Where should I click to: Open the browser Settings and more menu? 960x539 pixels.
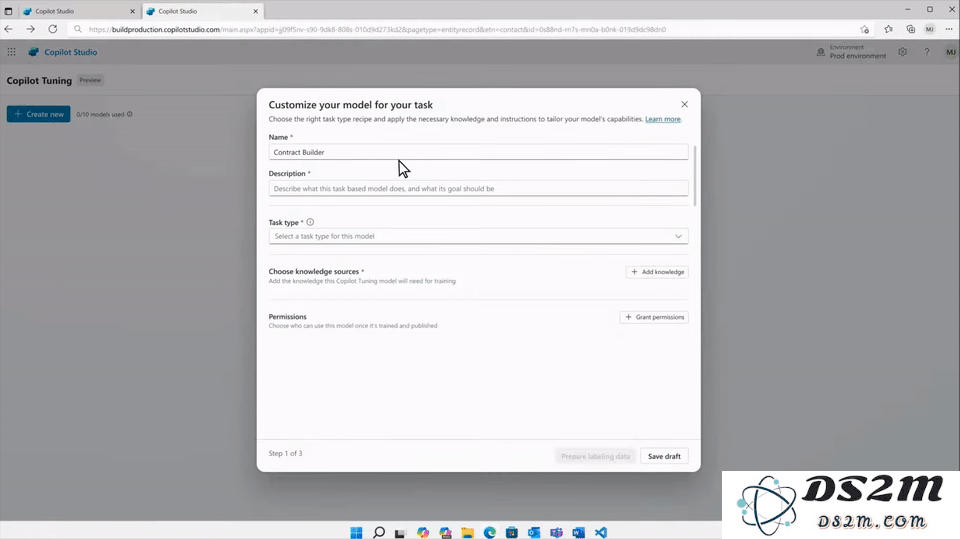click(949, 29)
